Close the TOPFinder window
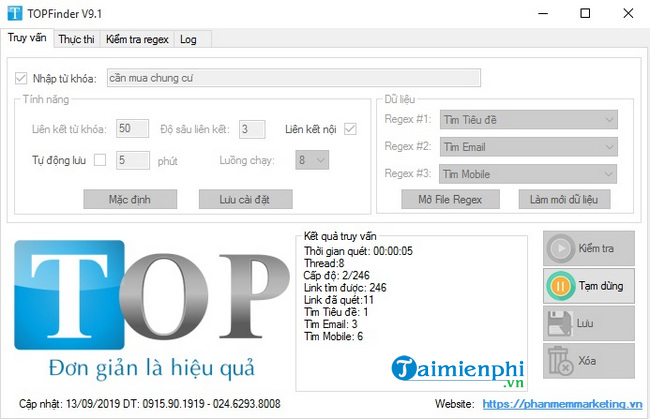The height and width of the screenshot is (419, 650). click(x=628, y=14)
